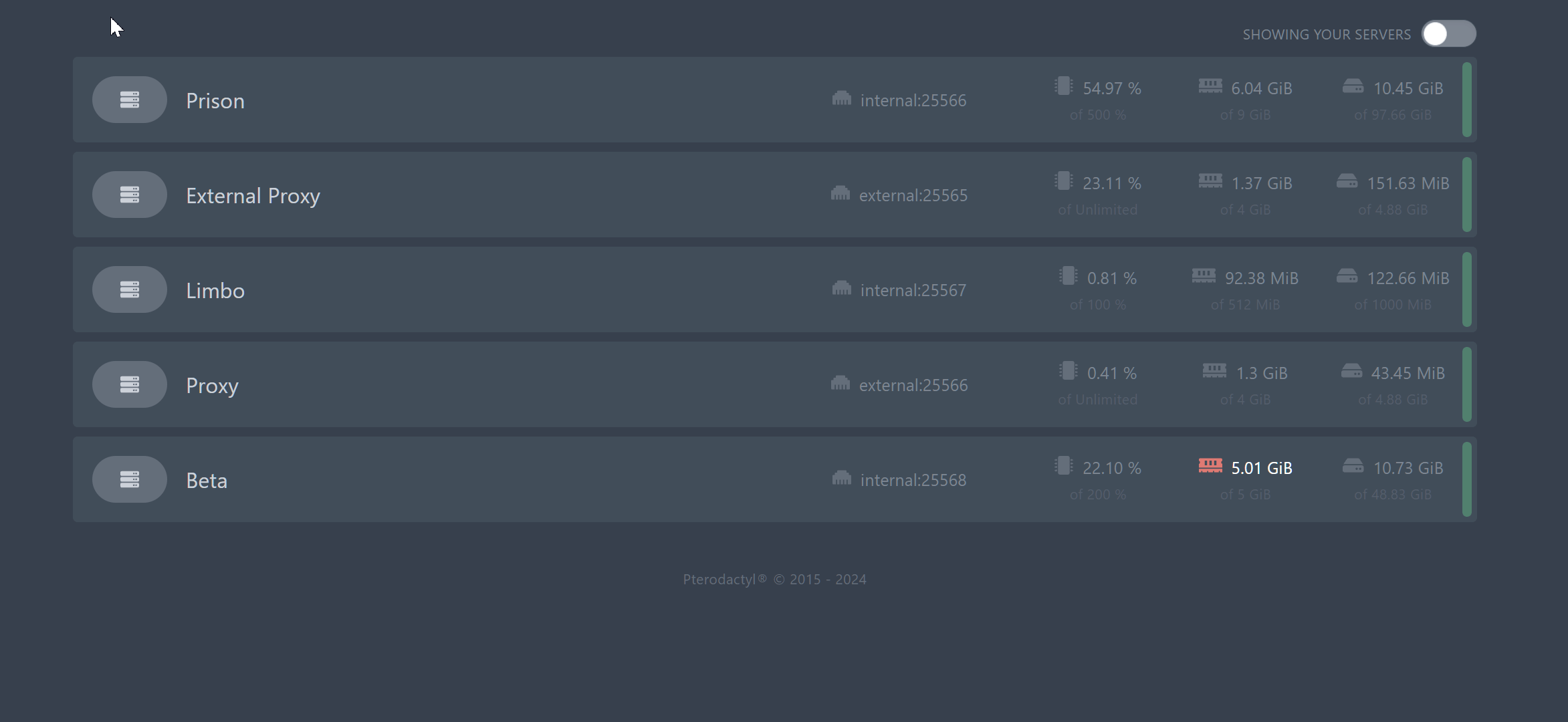Toggle the Showing Your Servers switch
Viewport: 1568px width, 722px height.
pos(1448,33)
